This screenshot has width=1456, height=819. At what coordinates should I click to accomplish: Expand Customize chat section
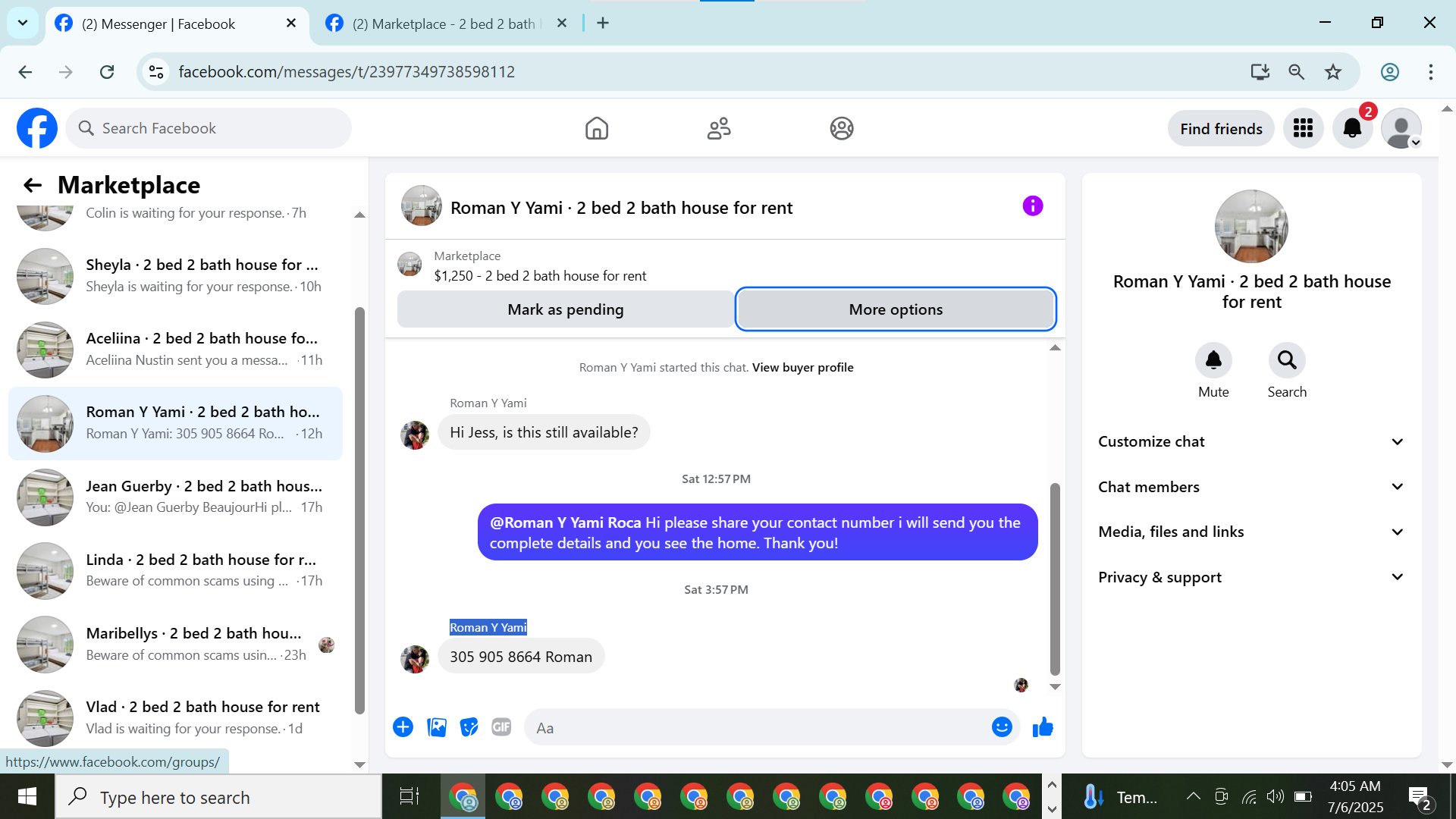1251,441
